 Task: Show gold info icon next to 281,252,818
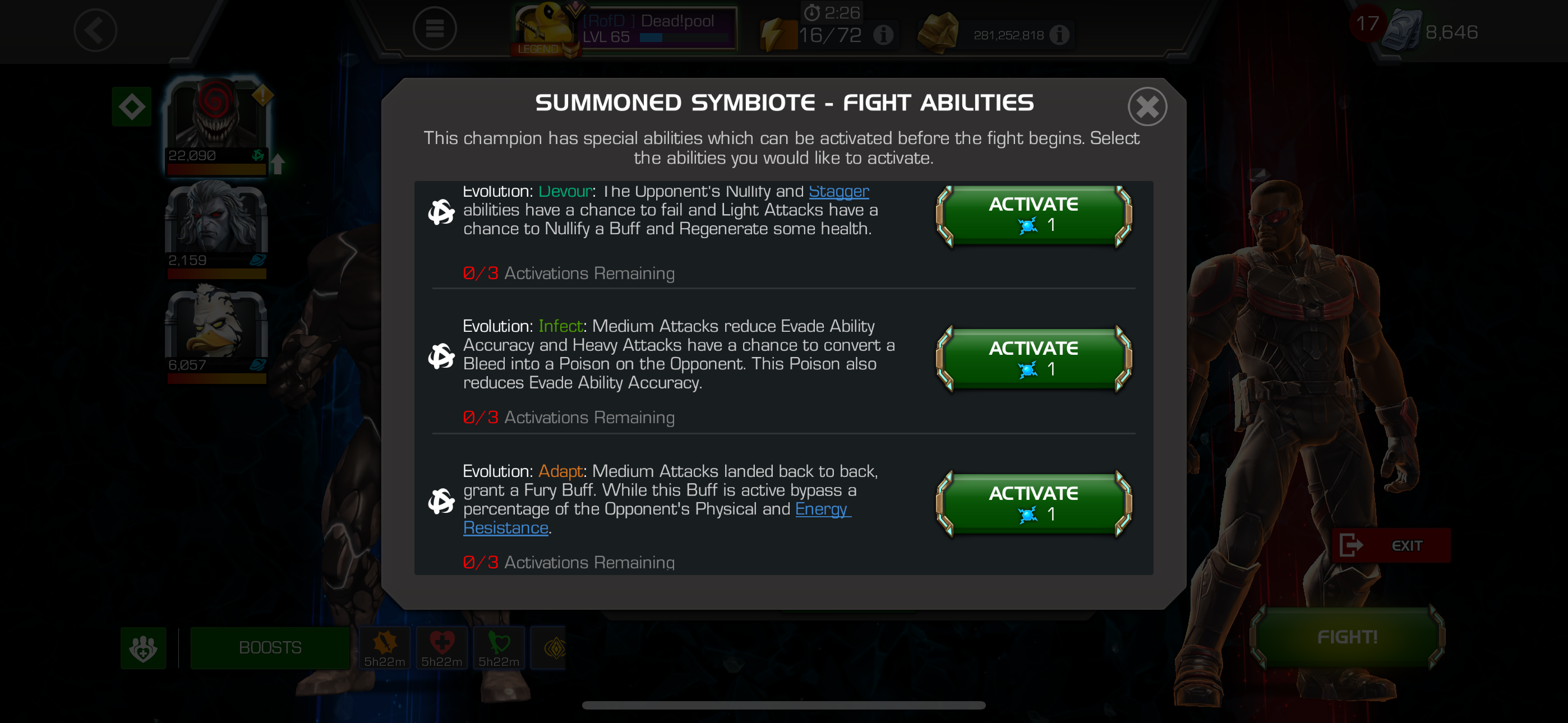click(1059, 35)
